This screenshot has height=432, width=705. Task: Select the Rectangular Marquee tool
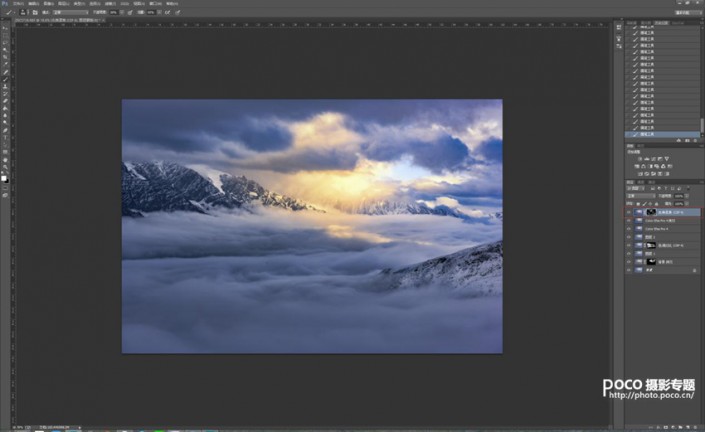click(5, 38)
